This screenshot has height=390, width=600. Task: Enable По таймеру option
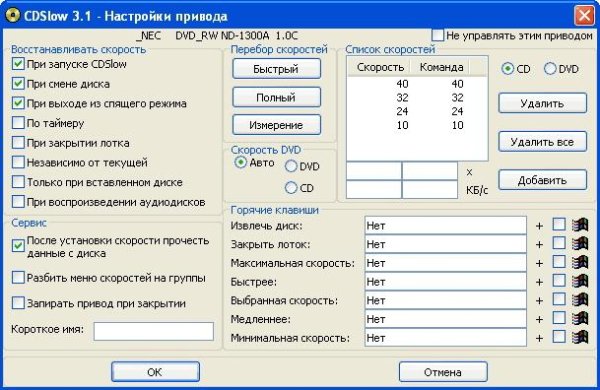point(18,123)
